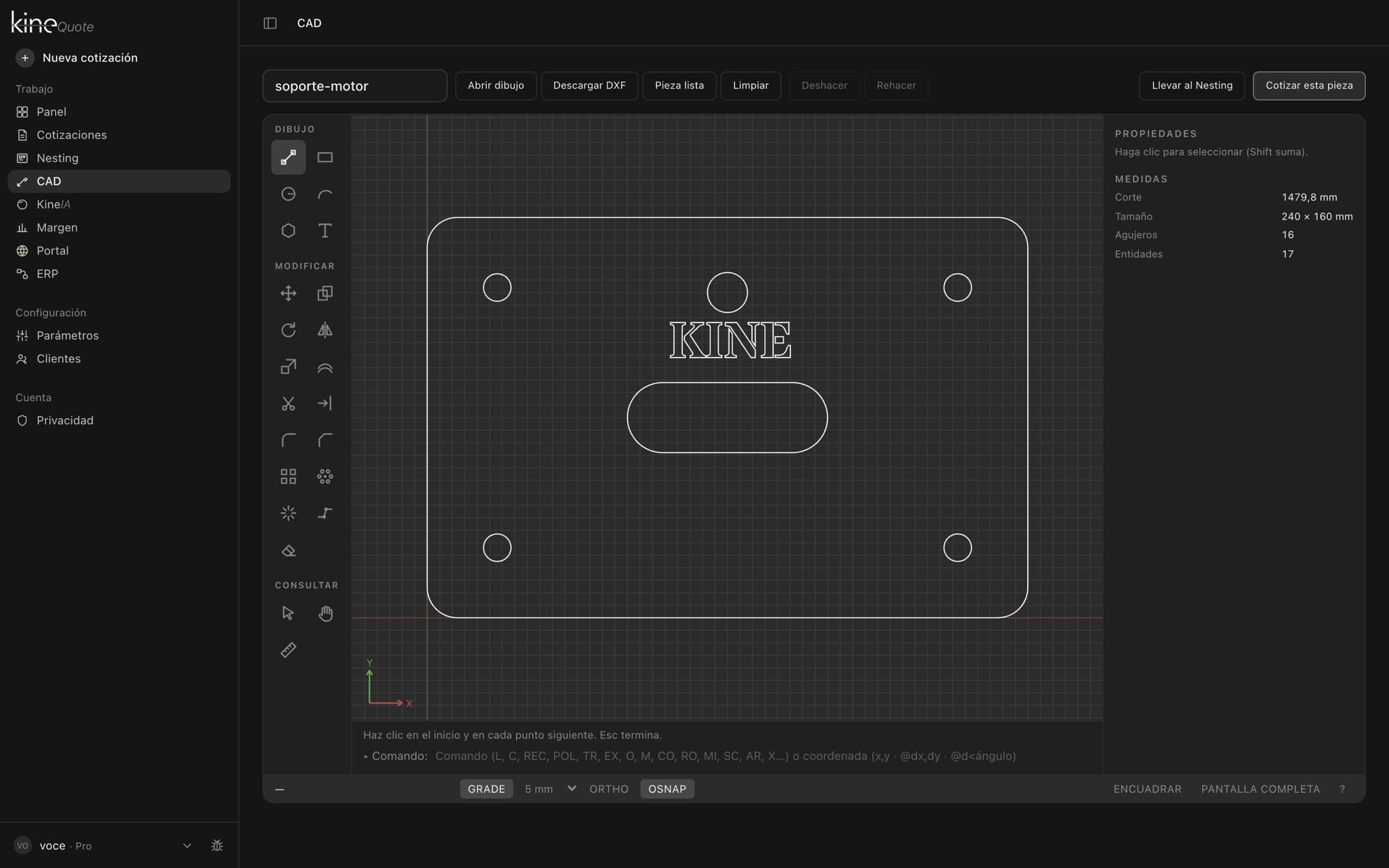The width and height of the screenshot is (1389, 868).
Task: Select the Arc drawing tool
Action: tap(325, 194)
